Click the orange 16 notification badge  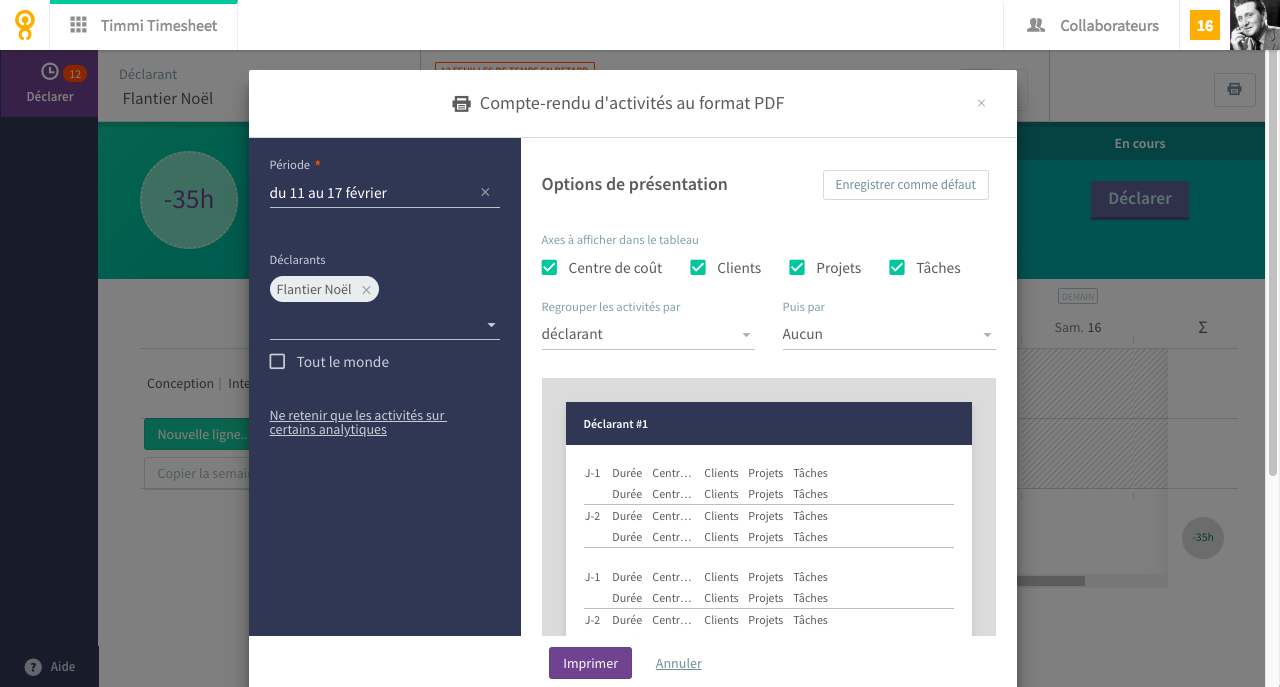click(x=1205, y=25)
